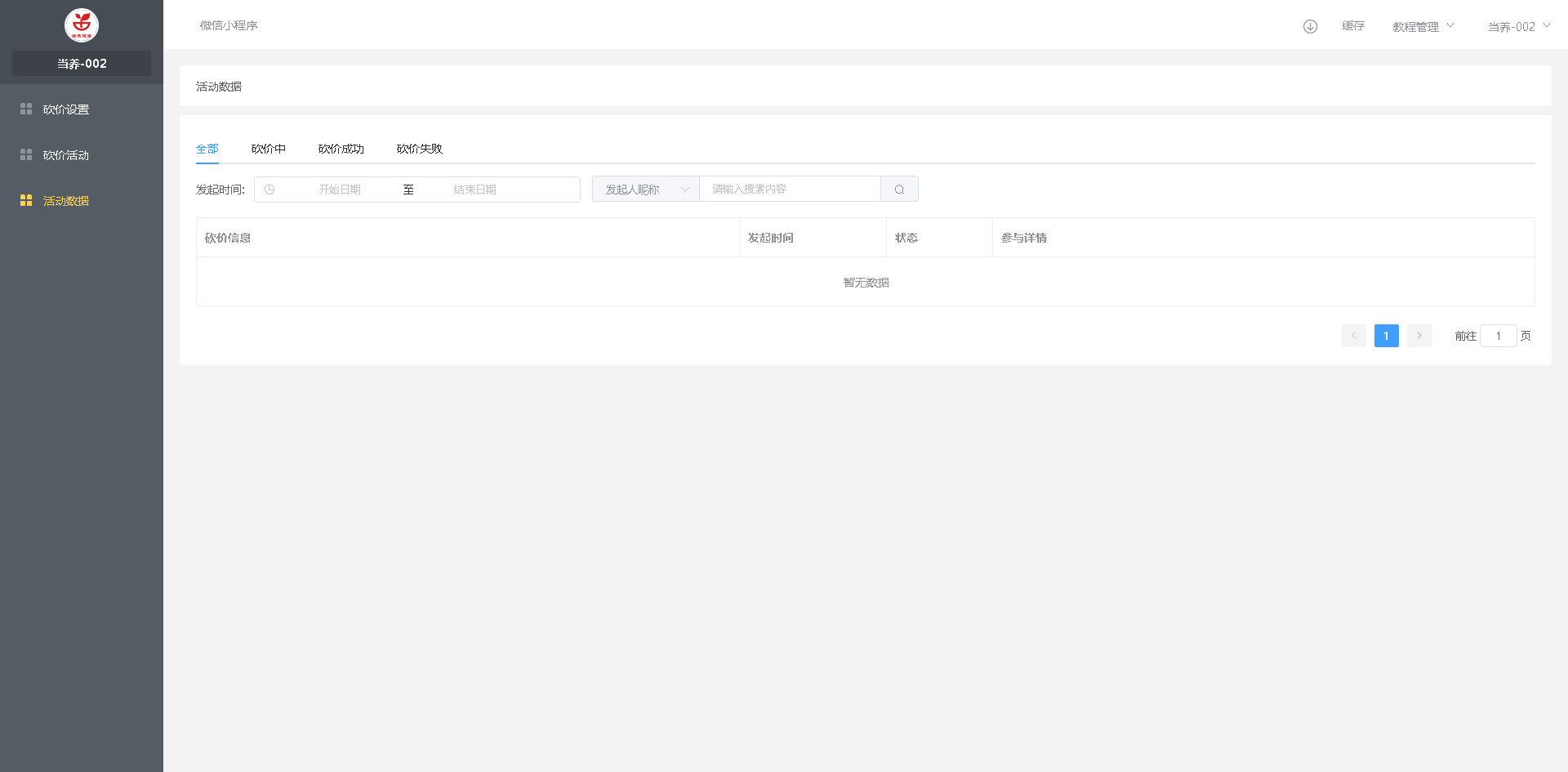Open the 当养-002 account dropdown
The image size is (1568, 772).
1518,26
